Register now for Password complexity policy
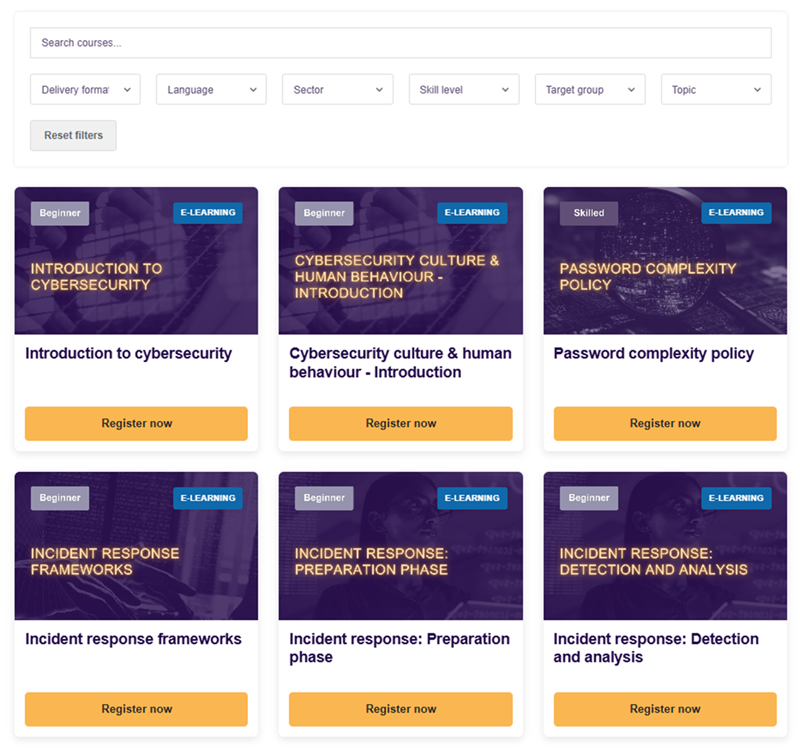Screen dimensions: 800x748 [x=665, y=423]
